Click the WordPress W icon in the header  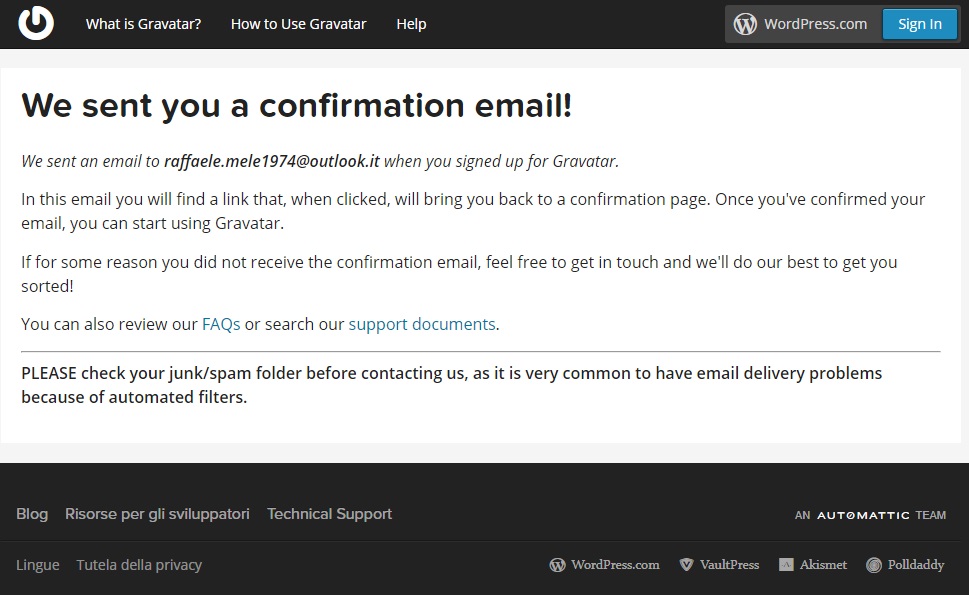coord(745,23)
